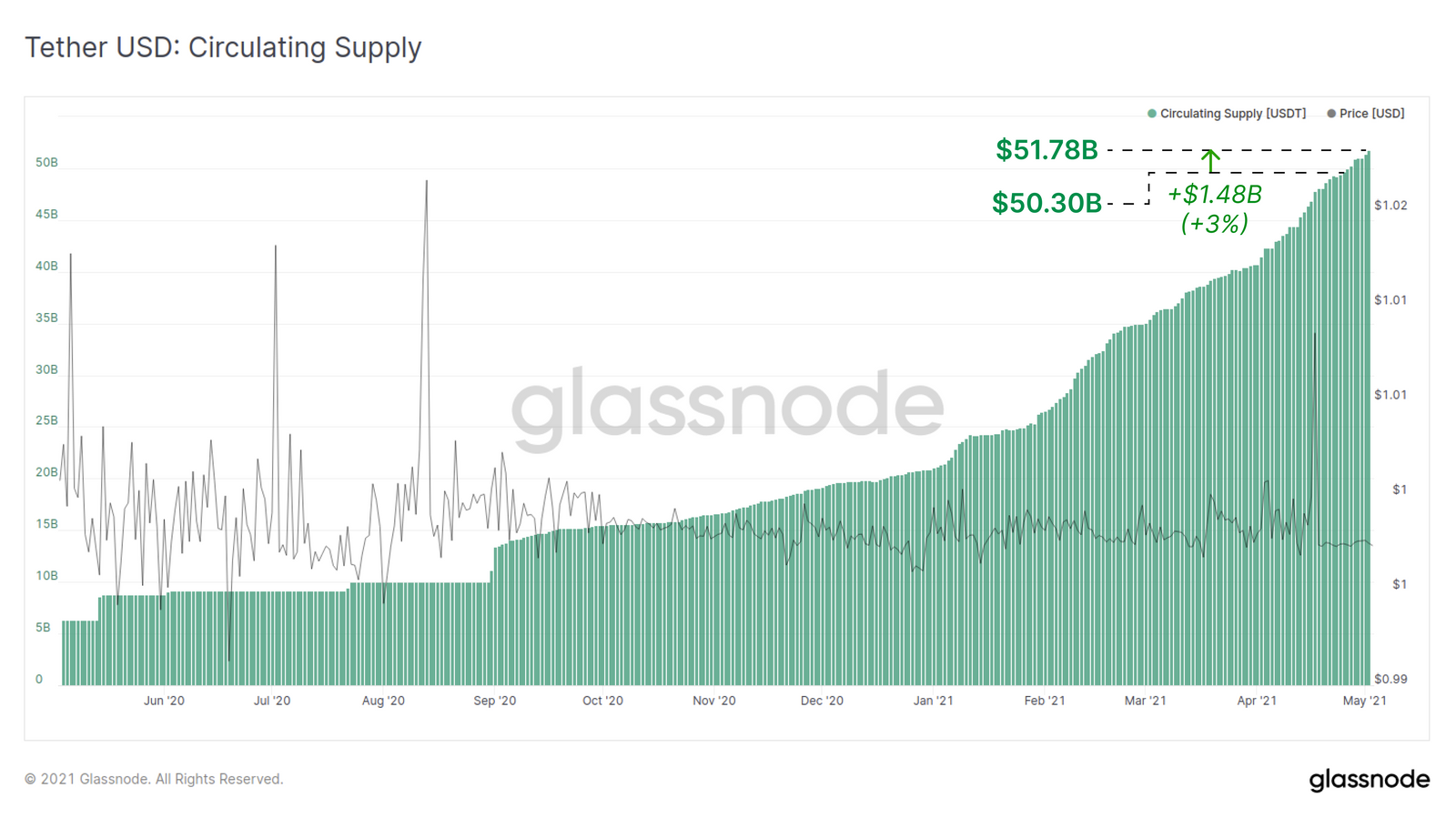The height and width of the screenshot is (818, 1456).
Task: Click the price spike peak near Aug '20
Action: (426, 181)
